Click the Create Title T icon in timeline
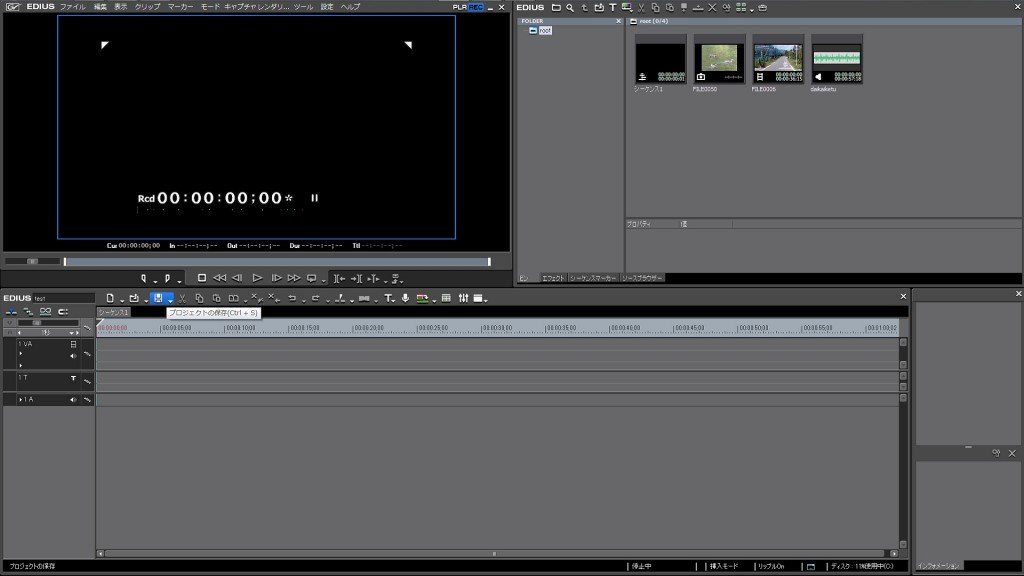Viewport: 1024px width, 576px height. pyautogui.click(x=388, y=298)
